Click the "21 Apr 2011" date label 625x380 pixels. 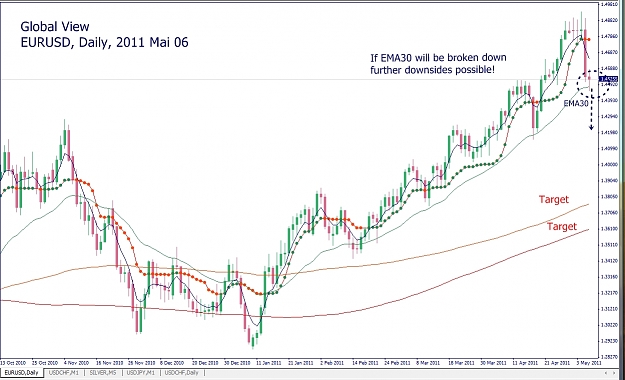click(556, 363)
